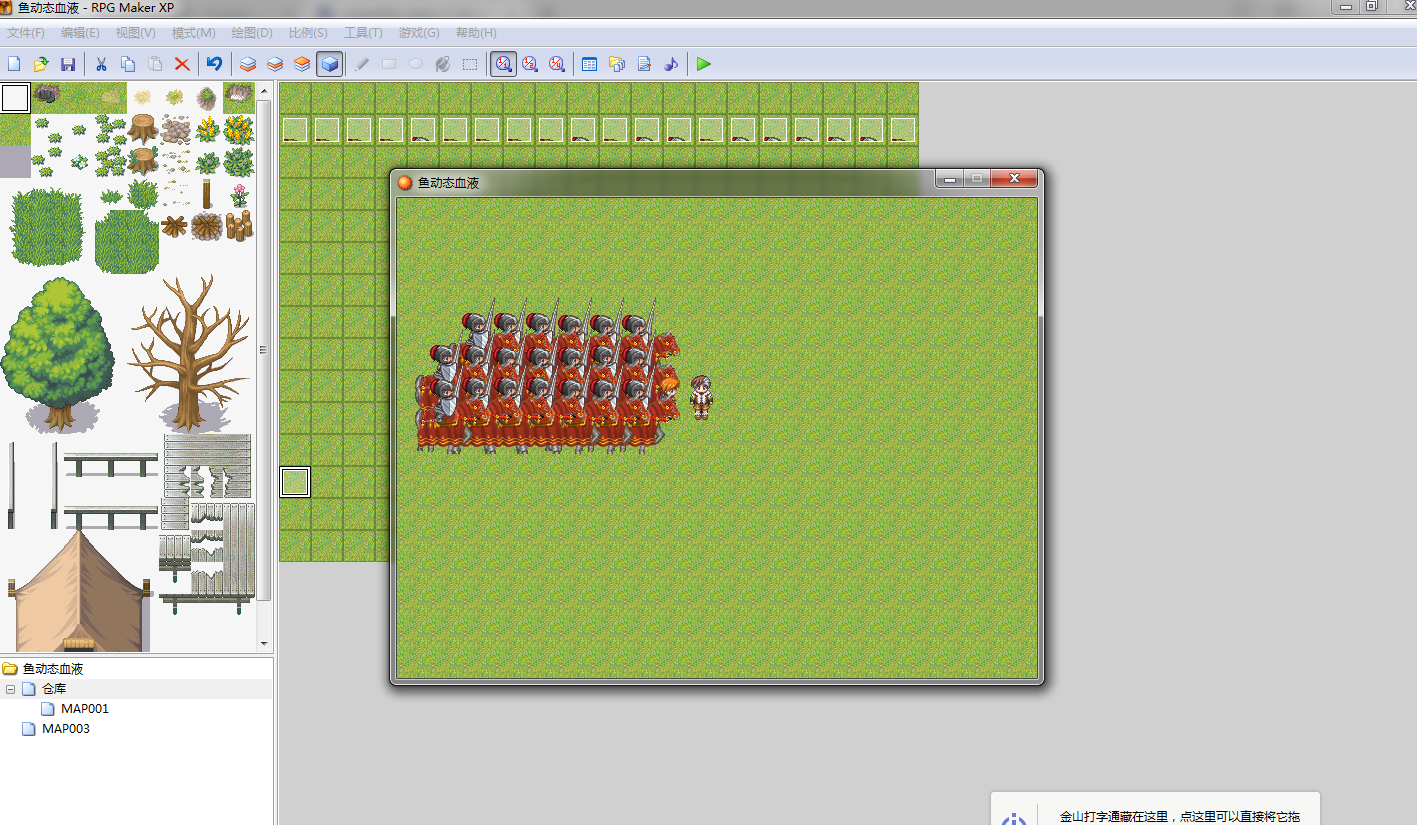Pick the tent tile in the tileset

click(78, 591)
